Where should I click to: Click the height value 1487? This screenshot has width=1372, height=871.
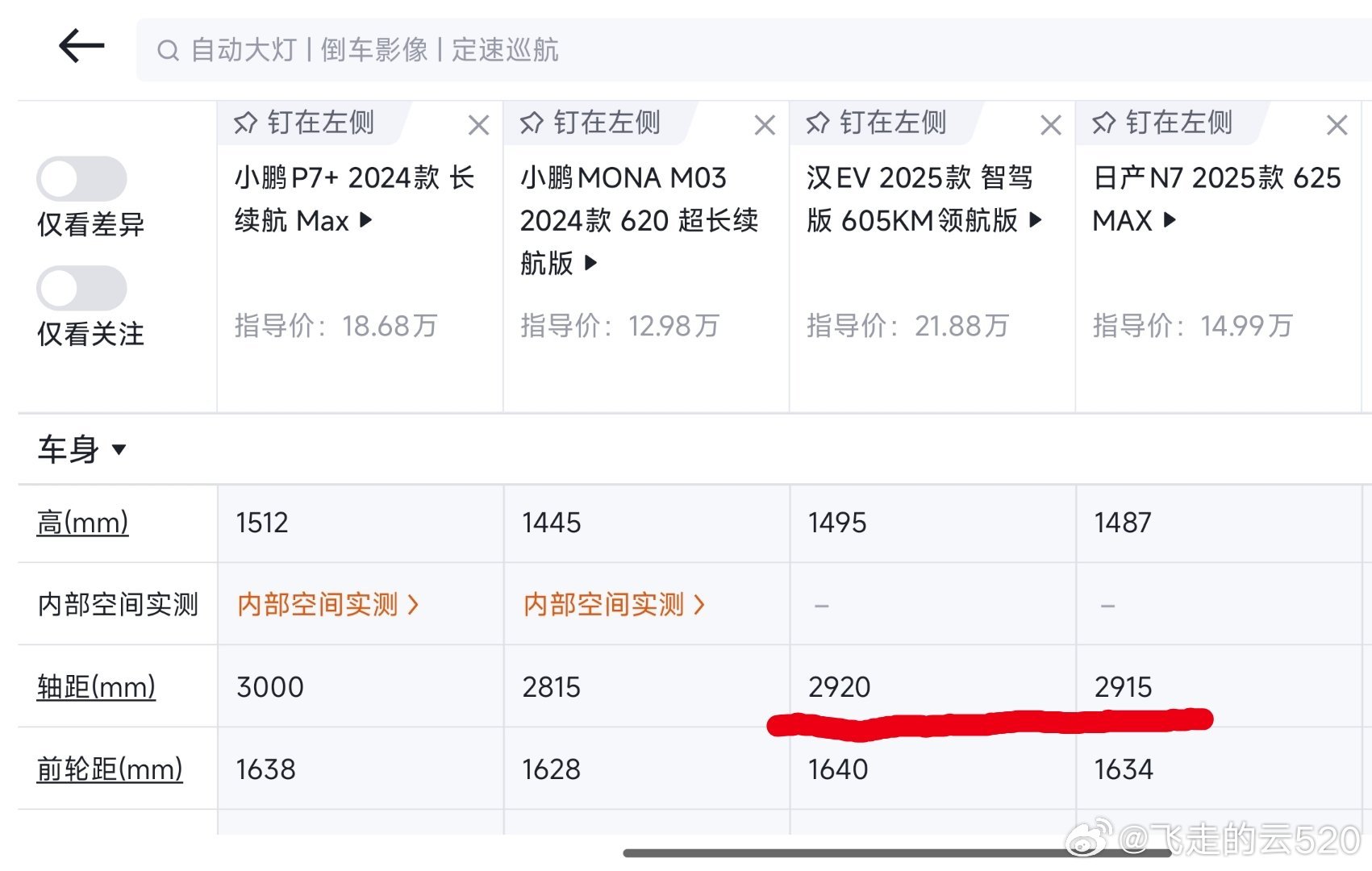coord(1123,523)
